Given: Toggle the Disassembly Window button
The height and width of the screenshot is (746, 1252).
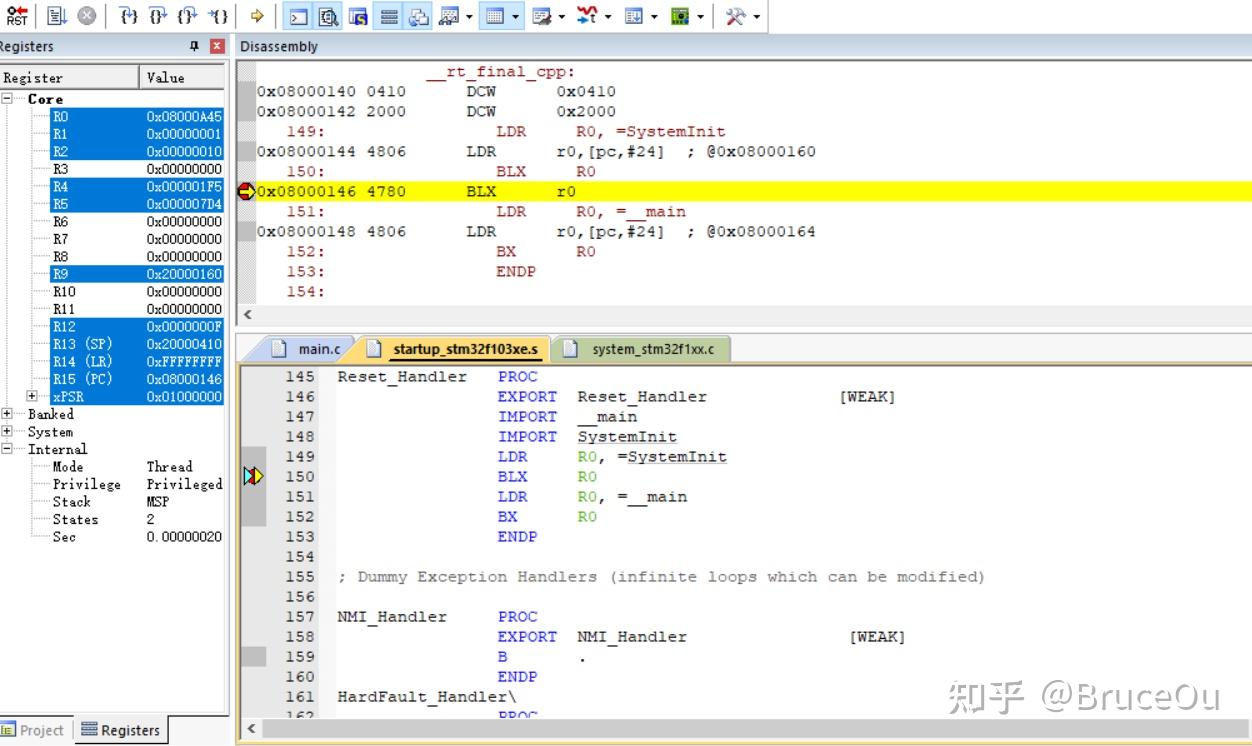Looking at the screenshot, I should click(x=328, y=16).
